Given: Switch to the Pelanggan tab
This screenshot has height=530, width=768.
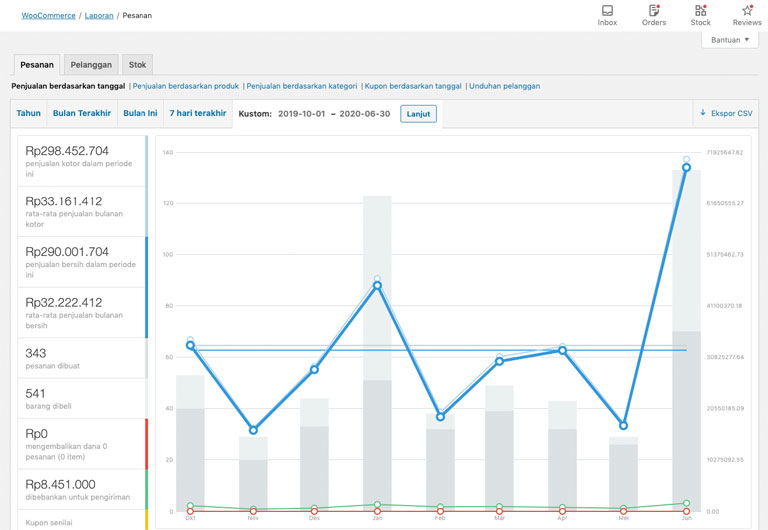Looking at the screenshot, I should click(91, 65).
